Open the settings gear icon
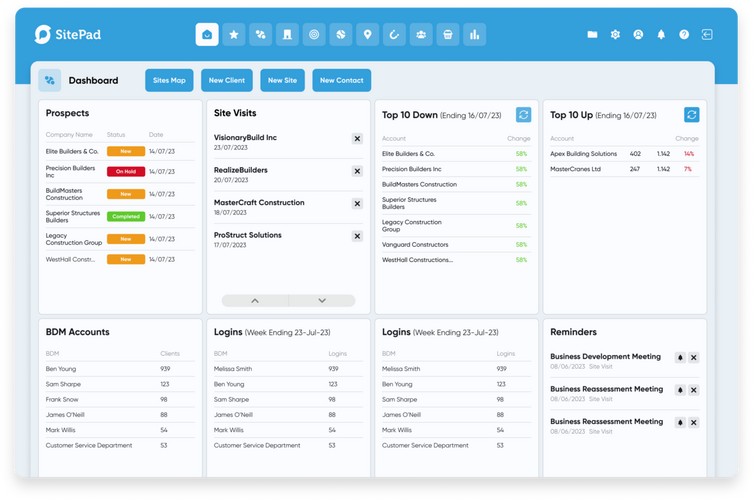This screenshot has height=500, width=753. click(615, 35)
